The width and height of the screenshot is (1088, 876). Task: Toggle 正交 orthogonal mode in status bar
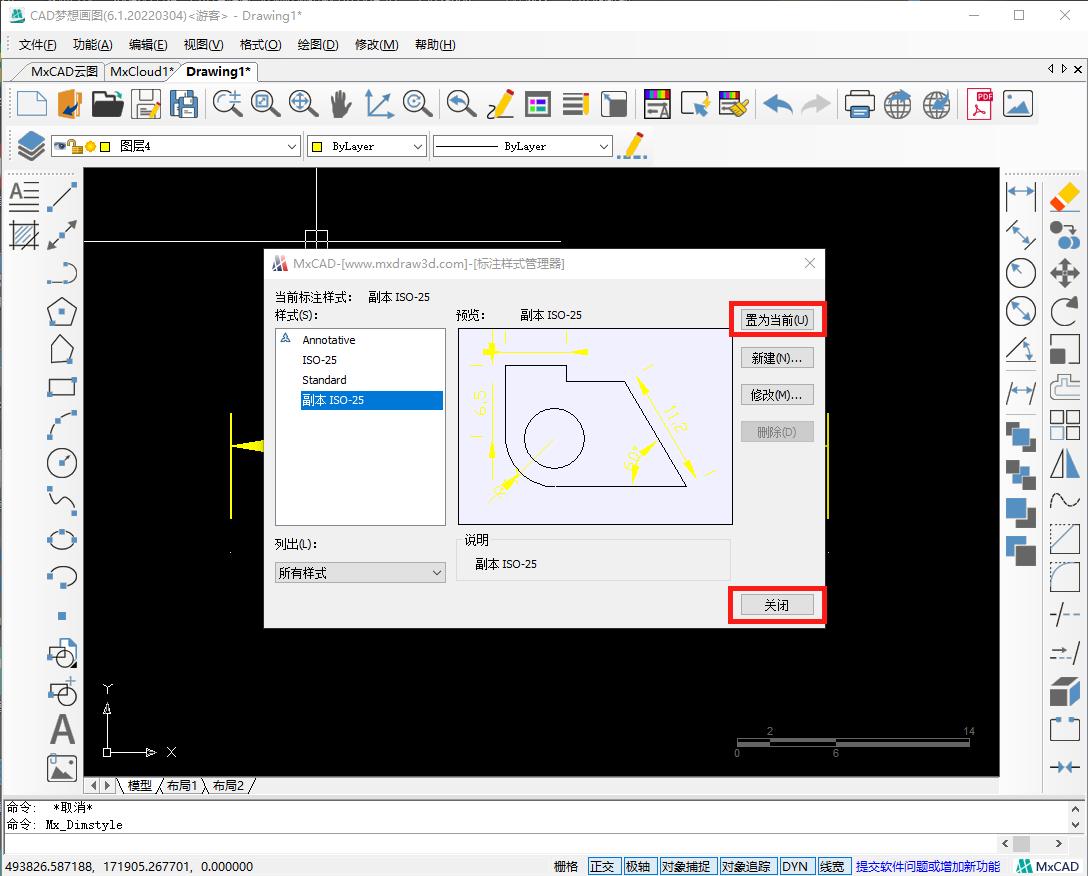[604, 866]
